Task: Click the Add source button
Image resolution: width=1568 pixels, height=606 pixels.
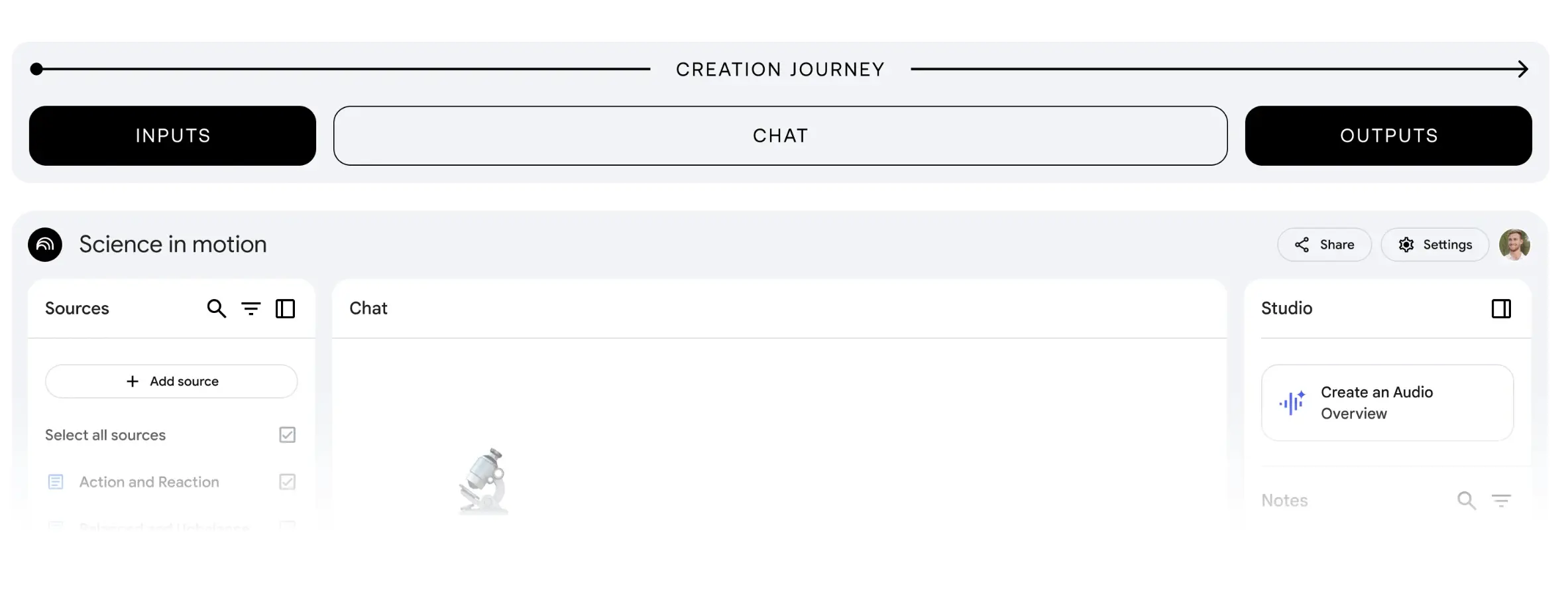Action: [x=172, y=381]
